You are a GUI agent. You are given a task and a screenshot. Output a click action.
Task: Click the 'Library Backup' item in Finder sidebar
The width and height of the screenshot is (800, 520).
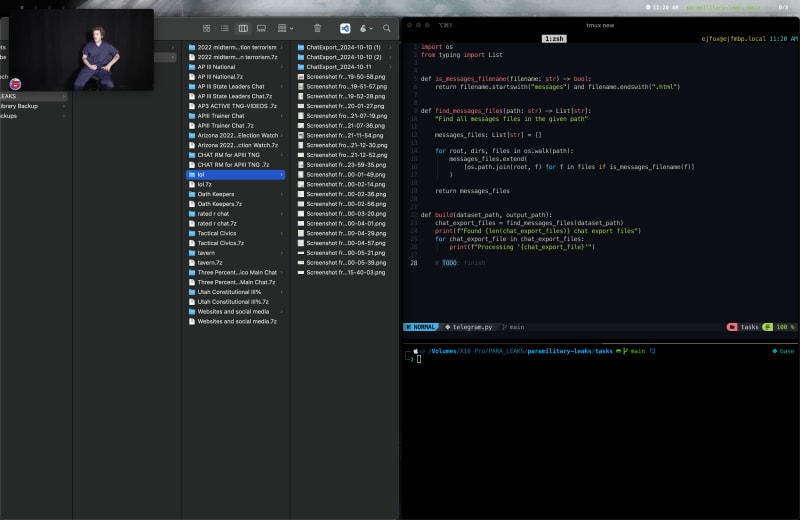click(x=19, y=106)
